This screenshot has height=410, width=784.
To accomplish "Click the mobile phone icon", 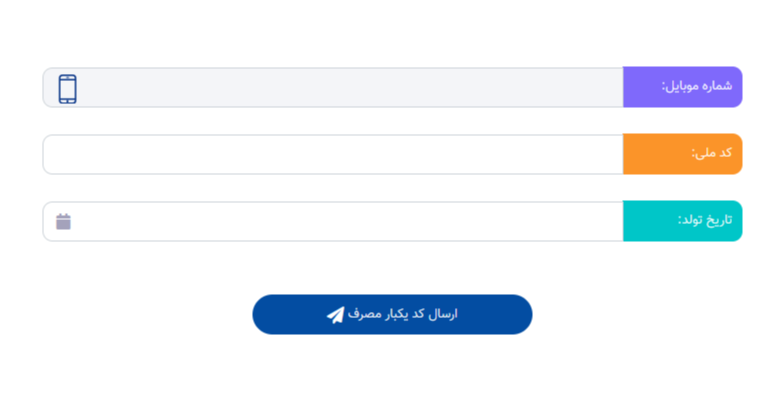I will coord(67,88).
